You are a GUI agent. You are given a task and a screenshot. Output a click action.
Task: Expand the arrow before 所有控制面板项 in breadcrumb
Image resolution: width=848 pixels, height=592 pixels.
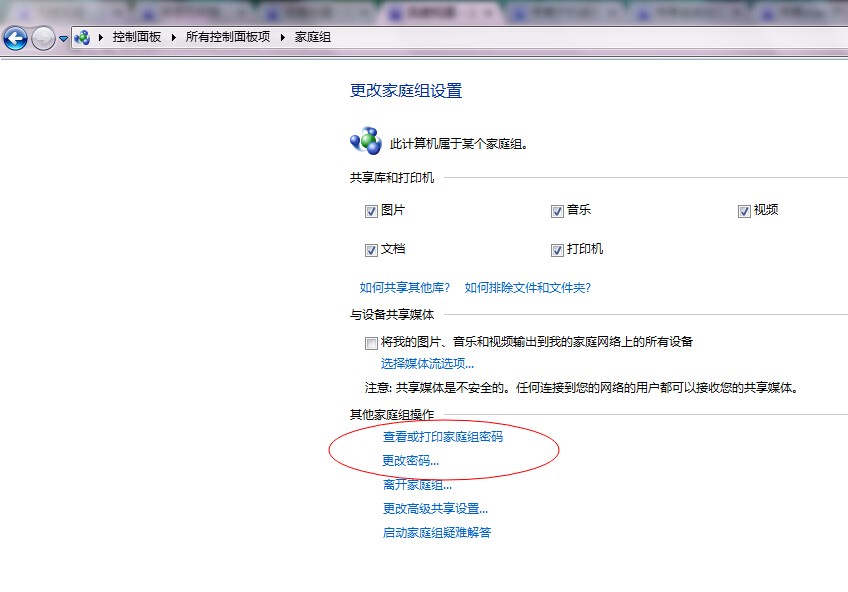174,37
